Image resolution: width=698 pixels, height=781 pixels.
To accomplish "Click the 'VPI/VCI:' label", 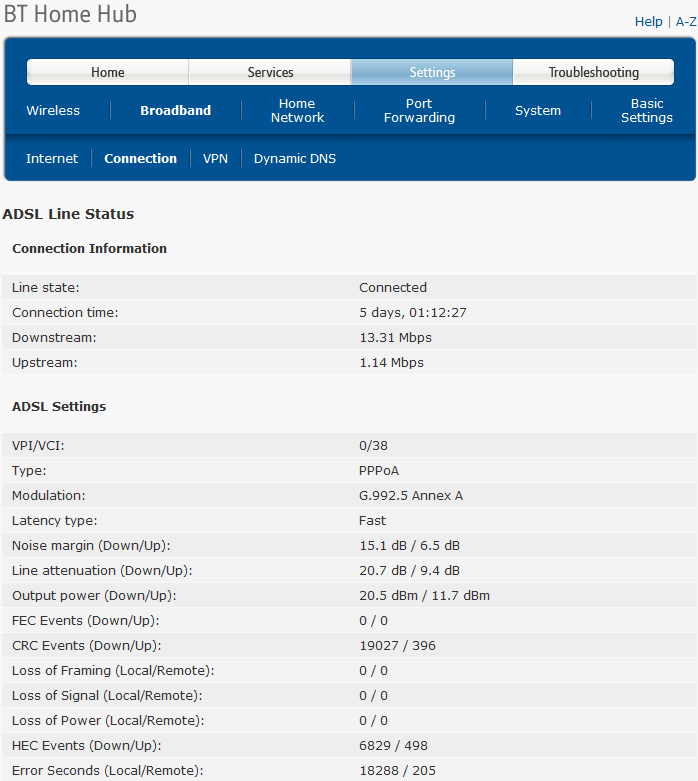I will [x=38, y=445].
